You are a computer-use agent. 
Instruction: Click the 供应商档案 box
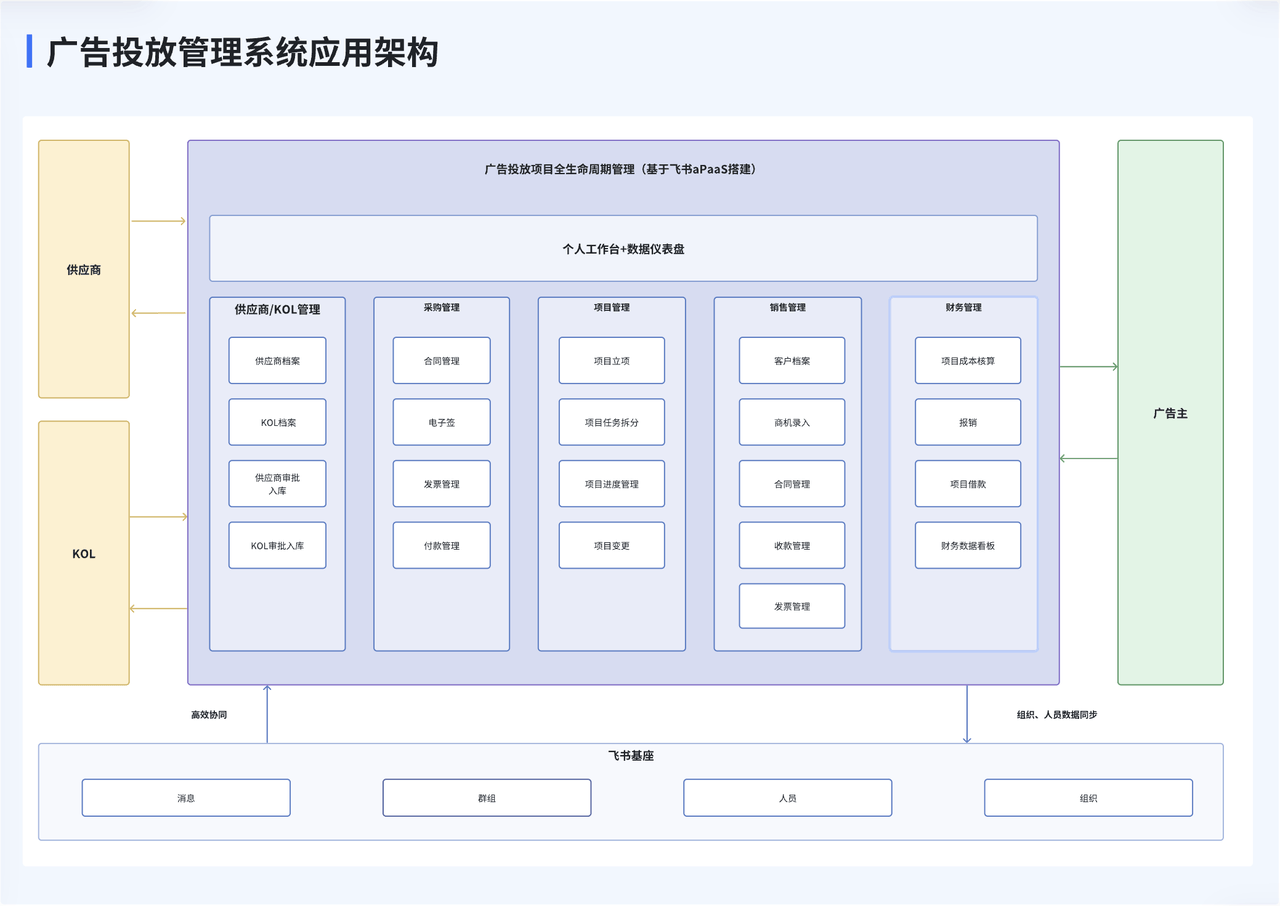point(277,360)
